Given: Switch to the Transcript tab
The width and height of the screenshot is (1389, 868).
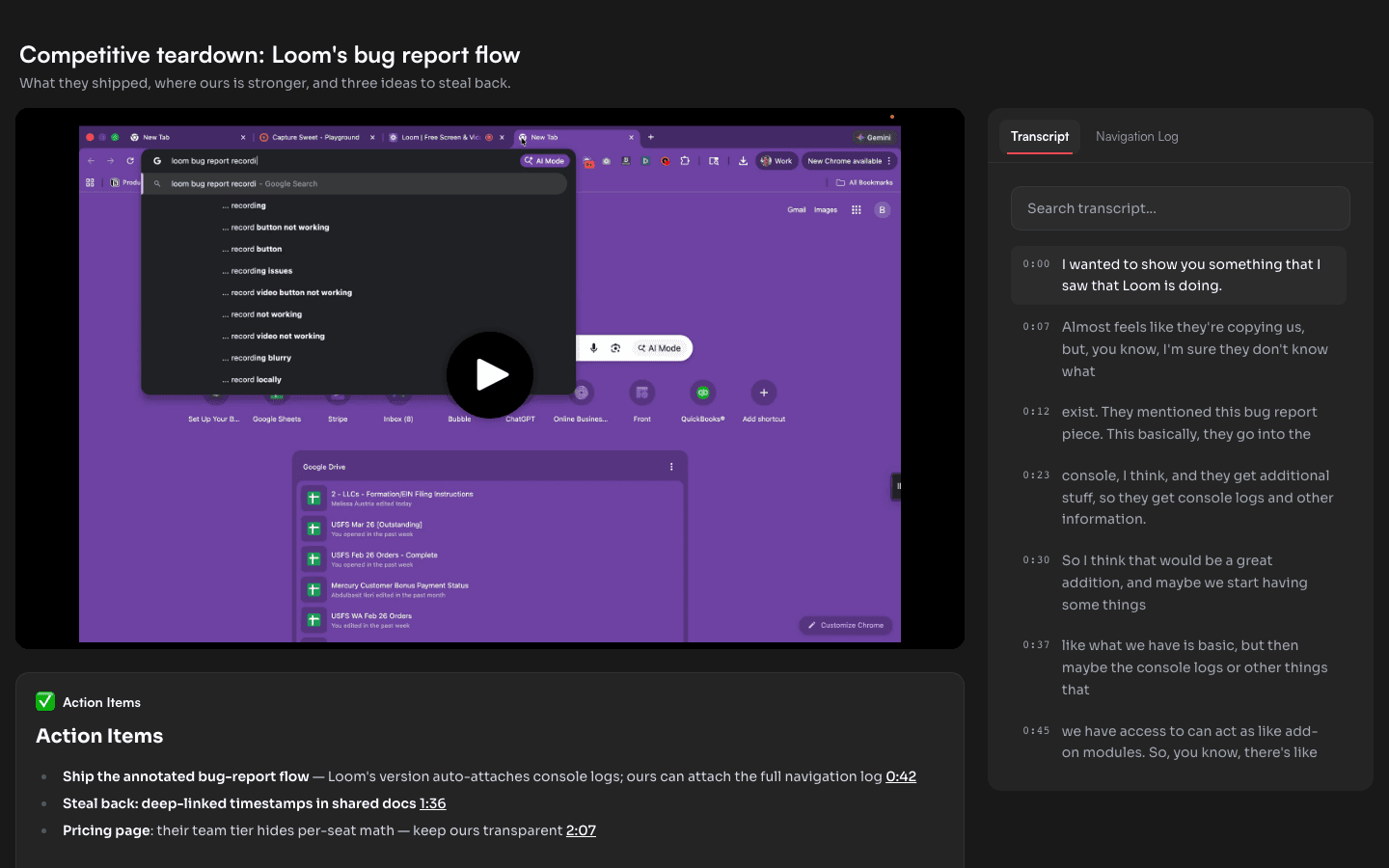Looking at the screenshot, I should (1040, 137).
